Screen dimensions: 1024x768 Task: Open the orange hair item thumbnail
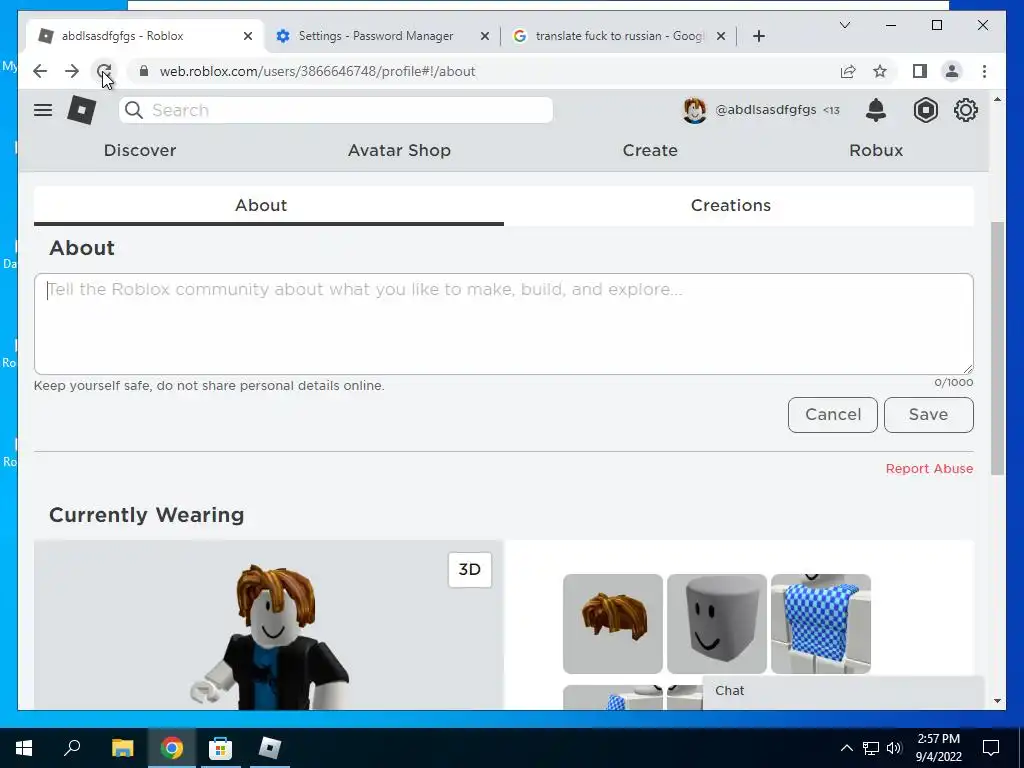[x=613, y=624]
